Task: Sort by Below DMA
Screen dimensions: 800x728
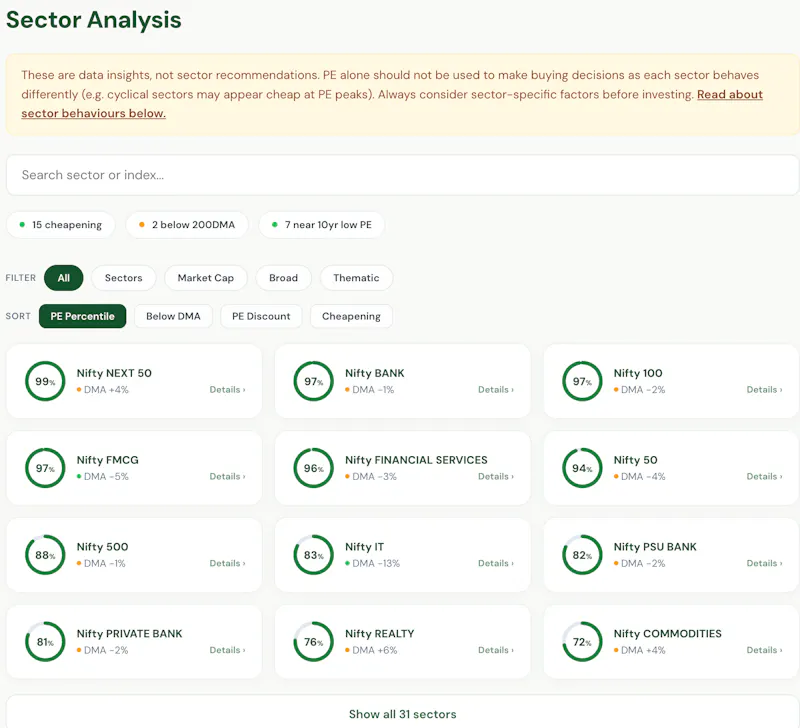Action: coord(173,316)
